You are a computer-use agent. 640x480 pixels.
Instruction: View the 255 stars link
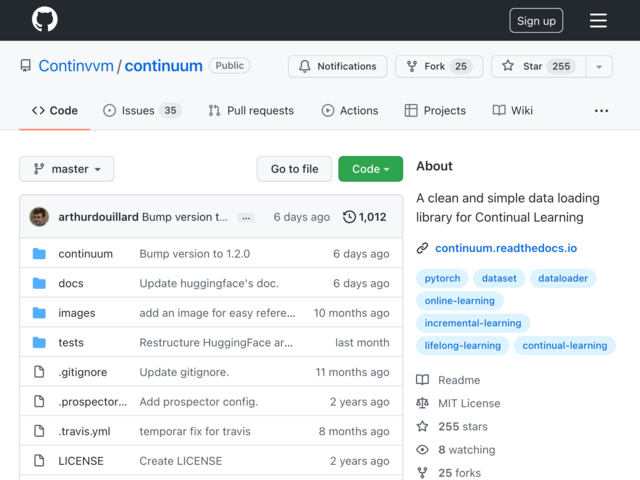pyautogui.click(x=463, y=427)
